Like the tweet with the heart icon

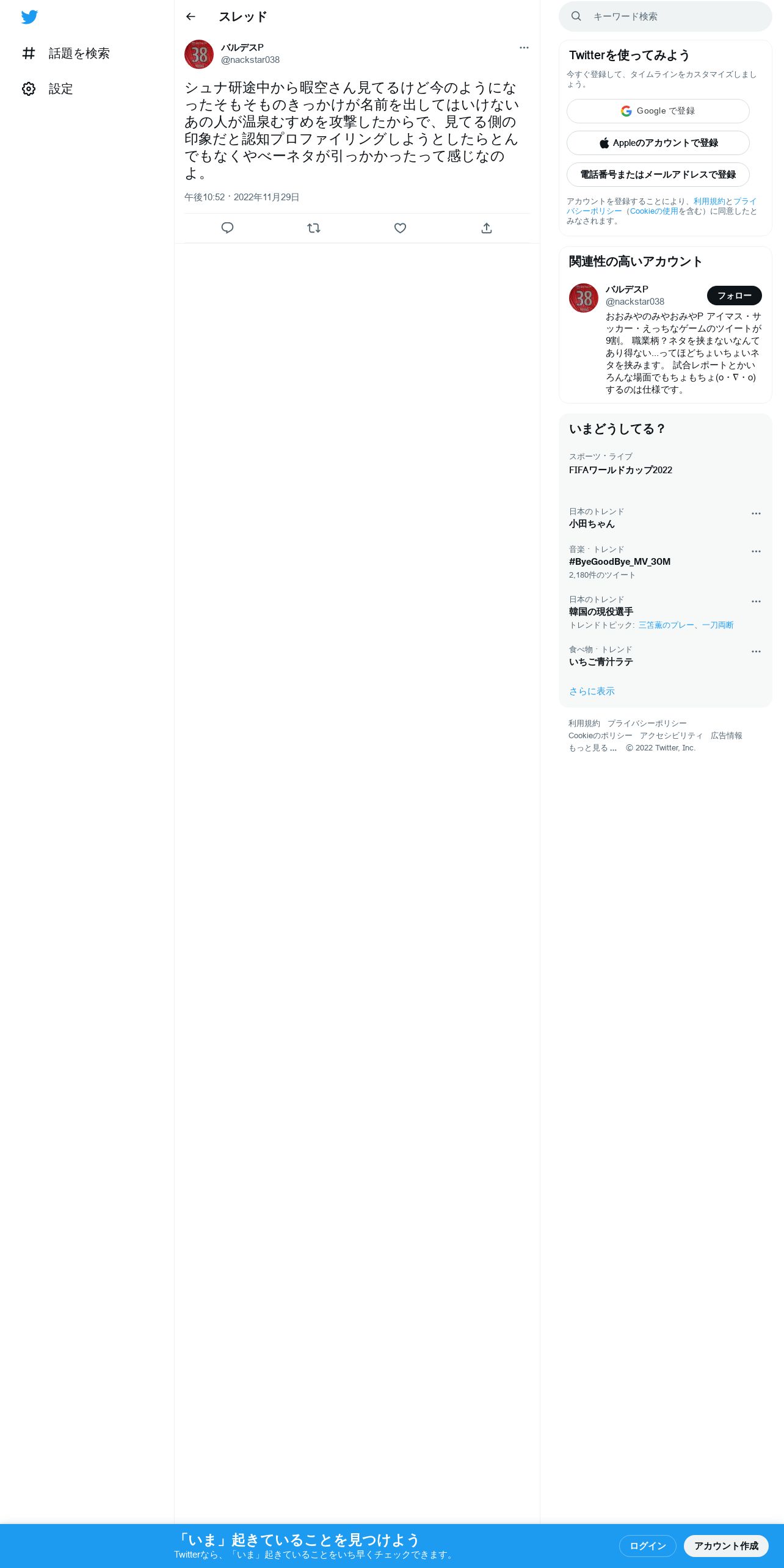point(400,228)
